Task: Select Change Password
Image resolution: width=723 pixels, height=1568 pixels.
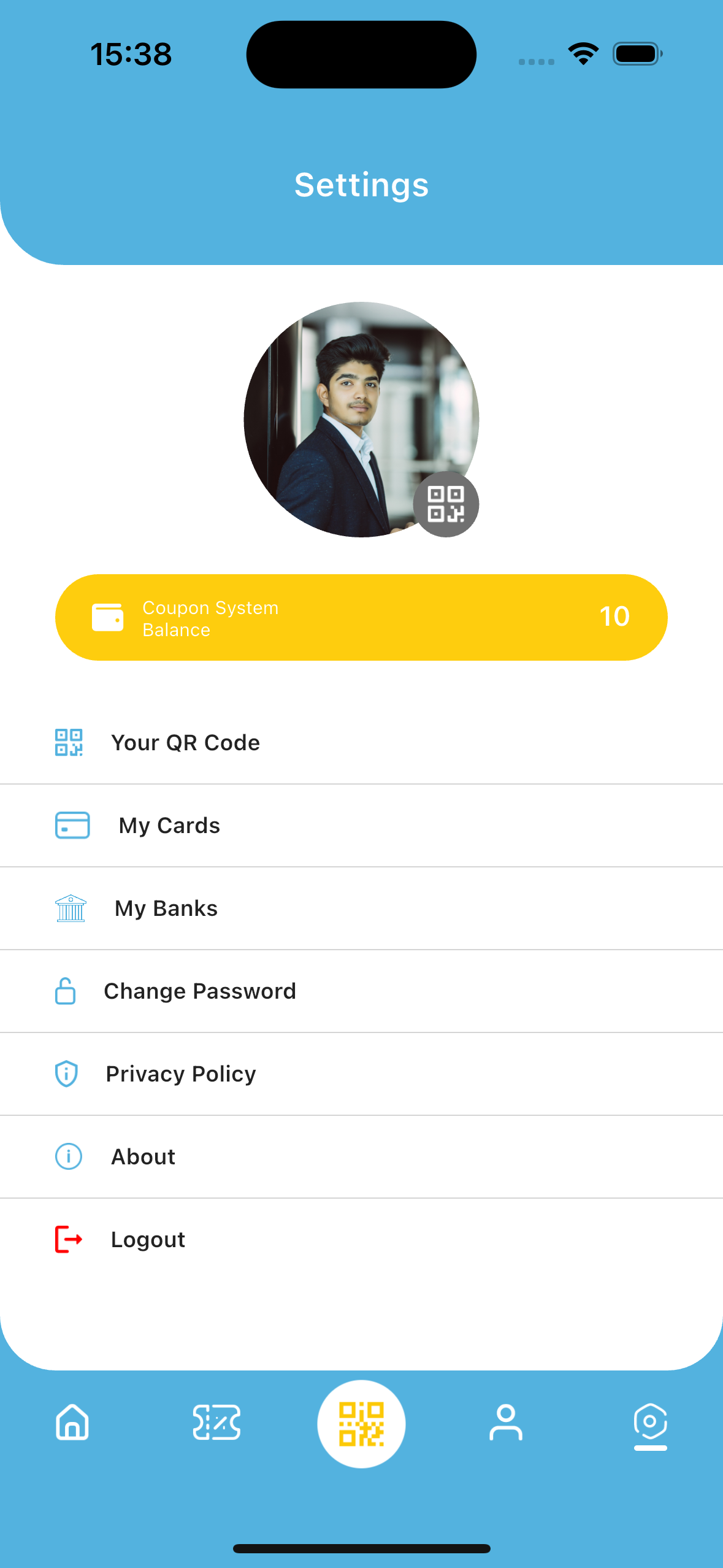Action: pos(200,991)
